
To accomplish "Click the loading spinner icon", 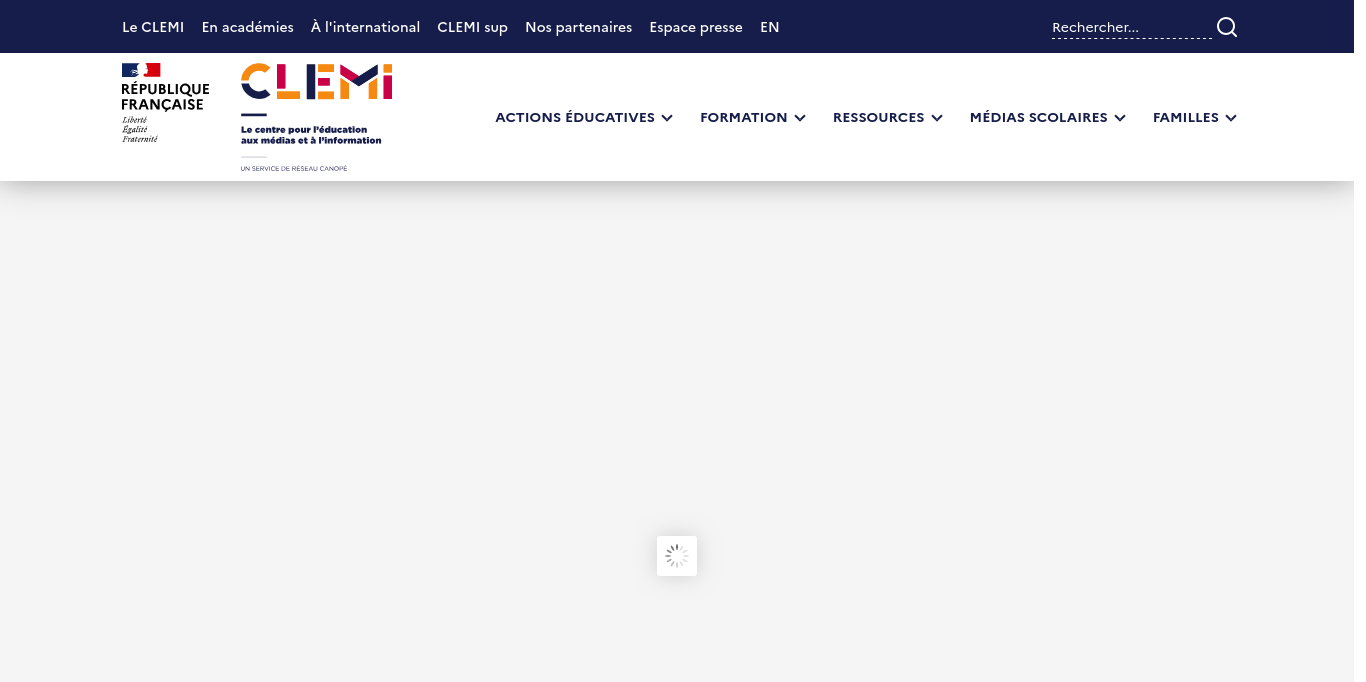I will pos(677,556).
